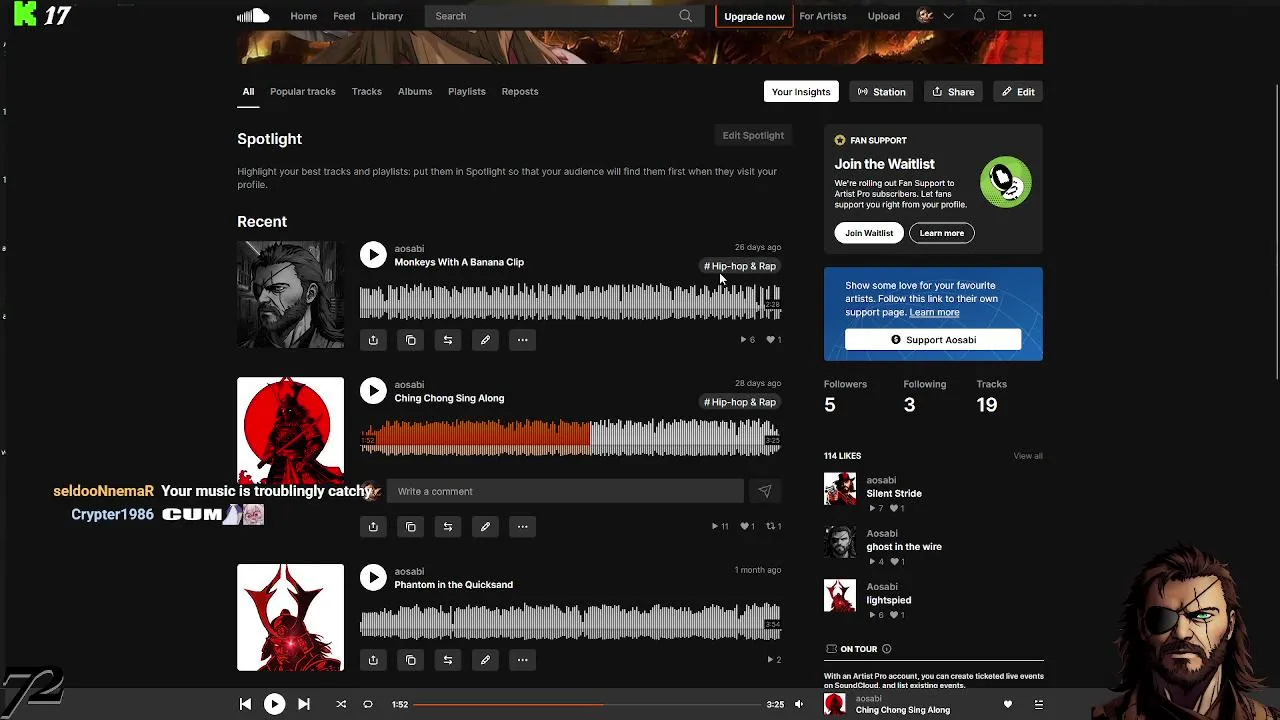The height and width of the screenshot is (720, 1280).
Task: Copy link of Monkeys With A Banana Clip
Action: (x=410, y=340)
